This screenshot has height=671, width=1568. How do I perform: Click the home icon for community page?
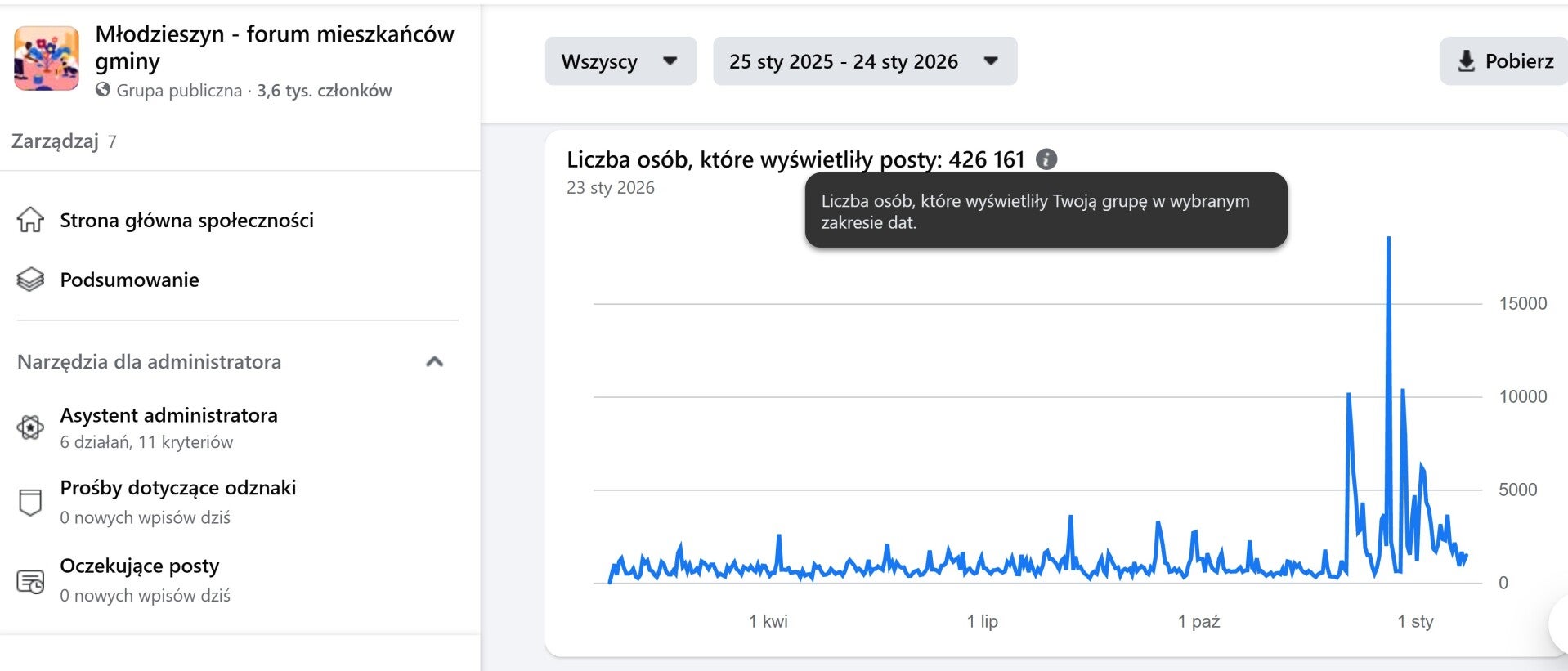[x=30, y=220]
